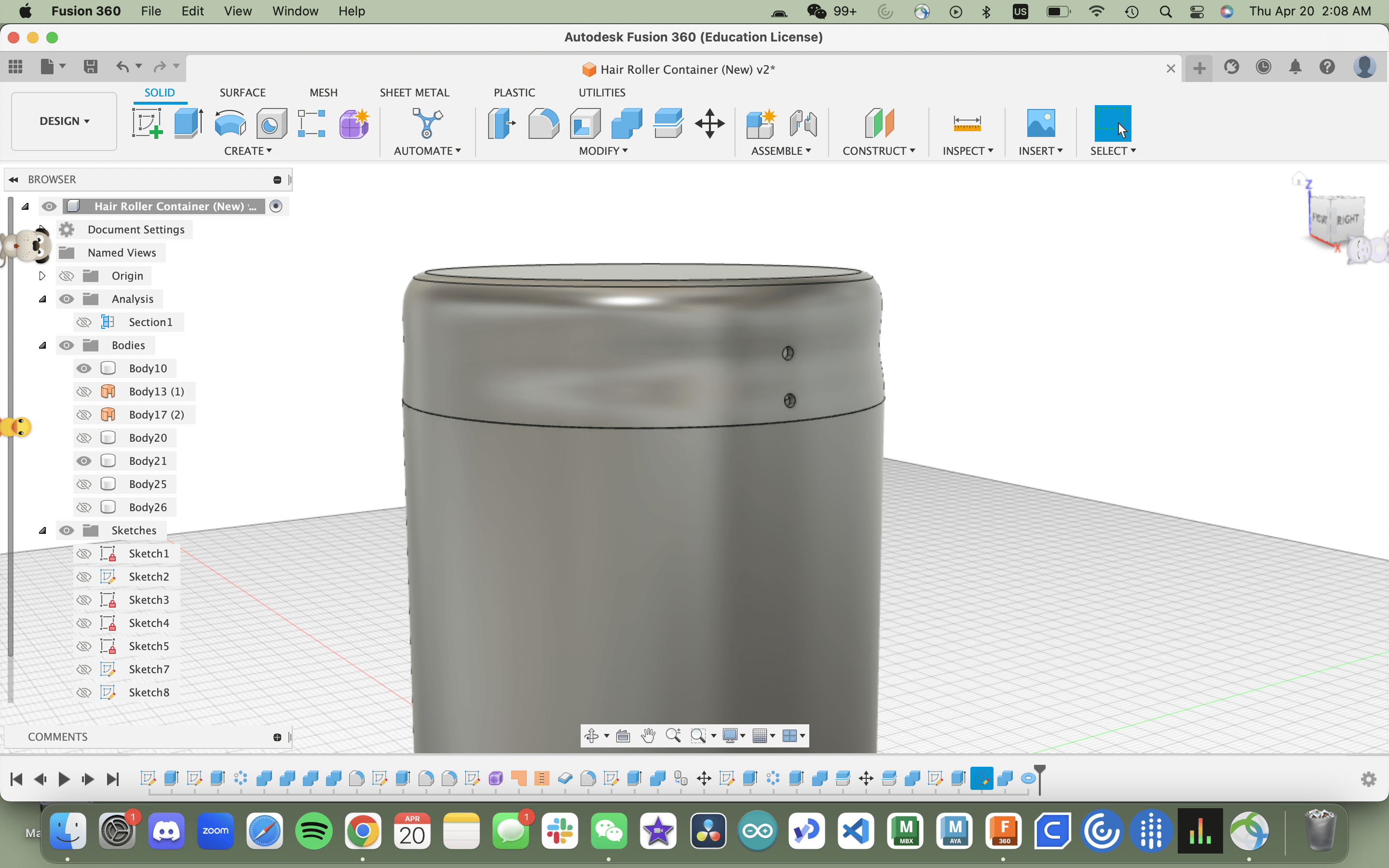Click the user profile avatar
The height and width of the screenshot is (868, 1389).
click(1364, 67)
